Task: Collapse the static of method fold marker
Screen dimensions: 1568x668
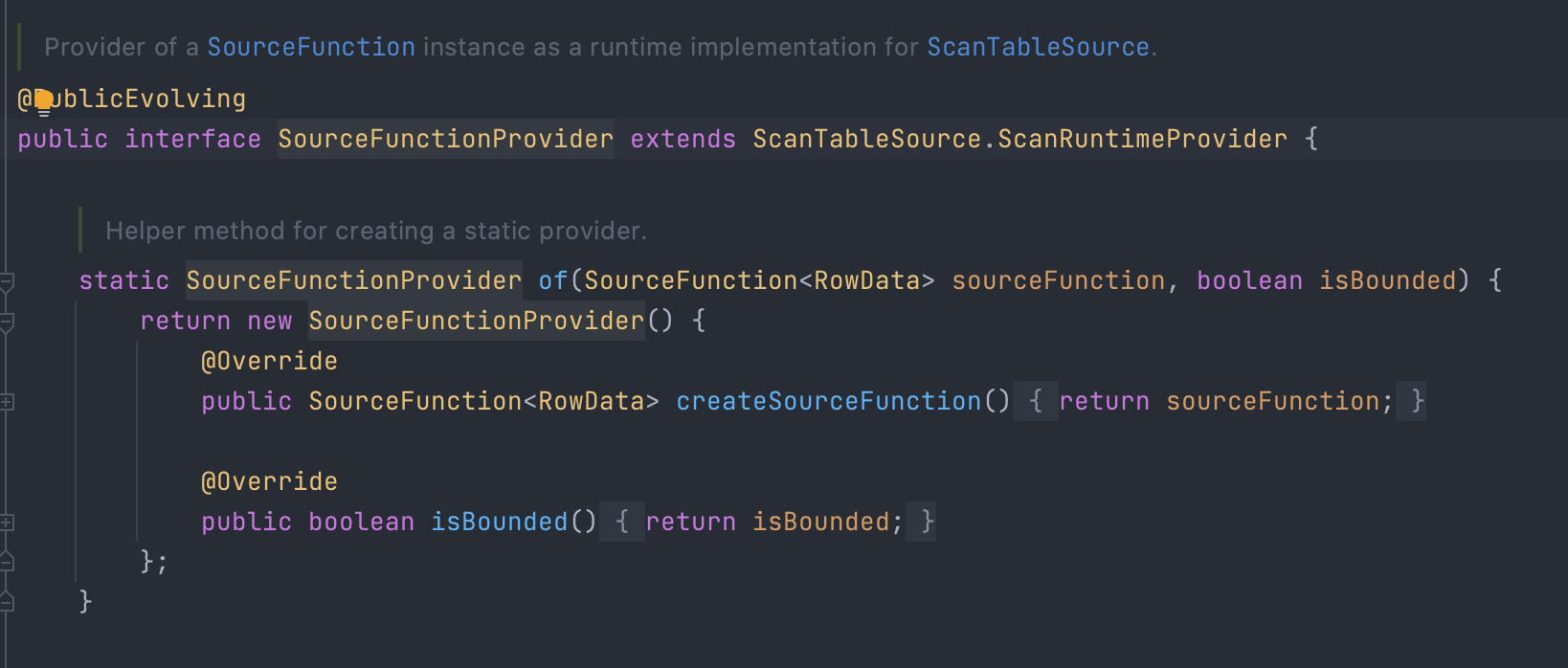Action: coord(7,281)
